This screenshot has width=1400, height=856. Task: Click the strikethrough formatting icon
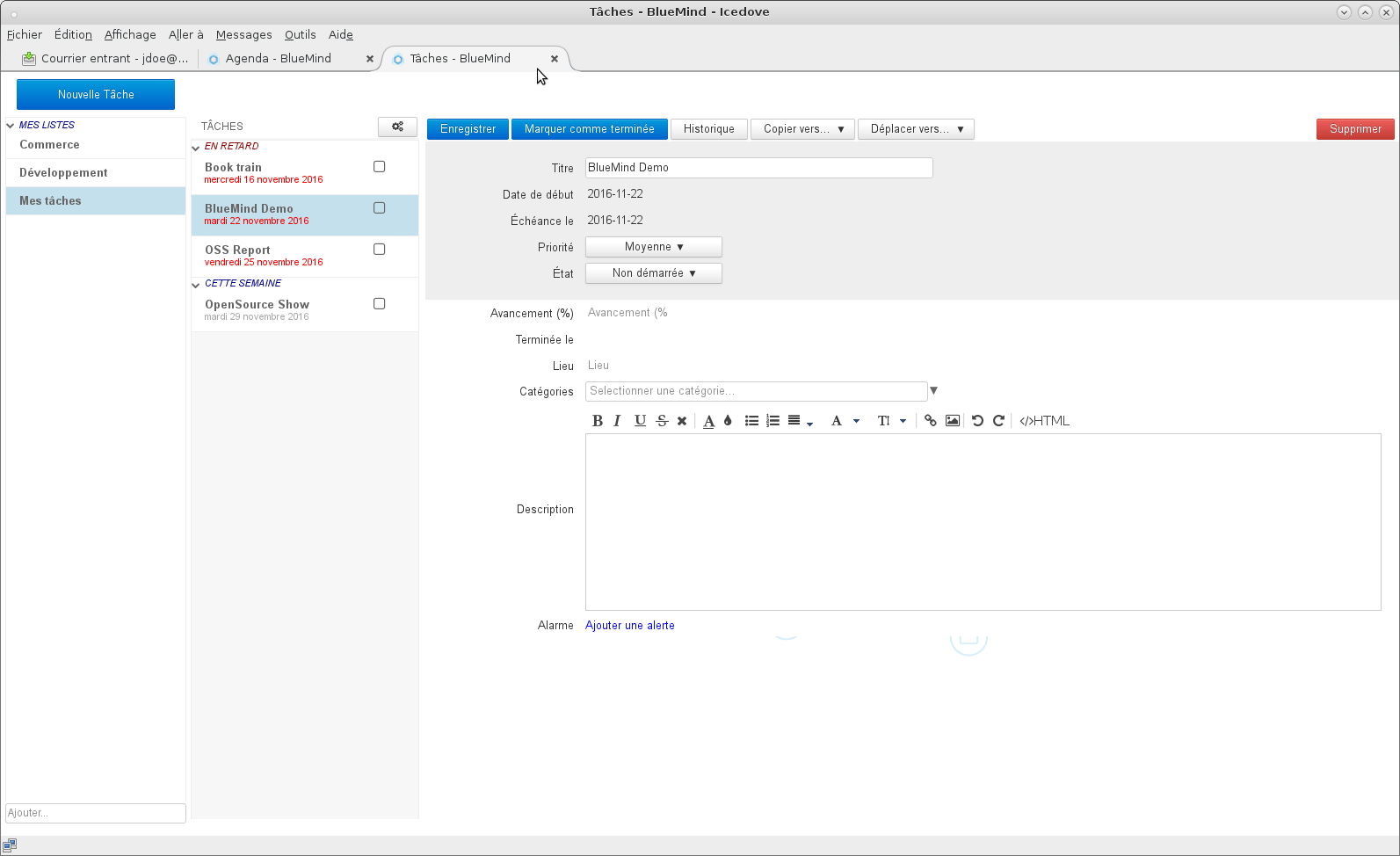[x=662, y=421]
